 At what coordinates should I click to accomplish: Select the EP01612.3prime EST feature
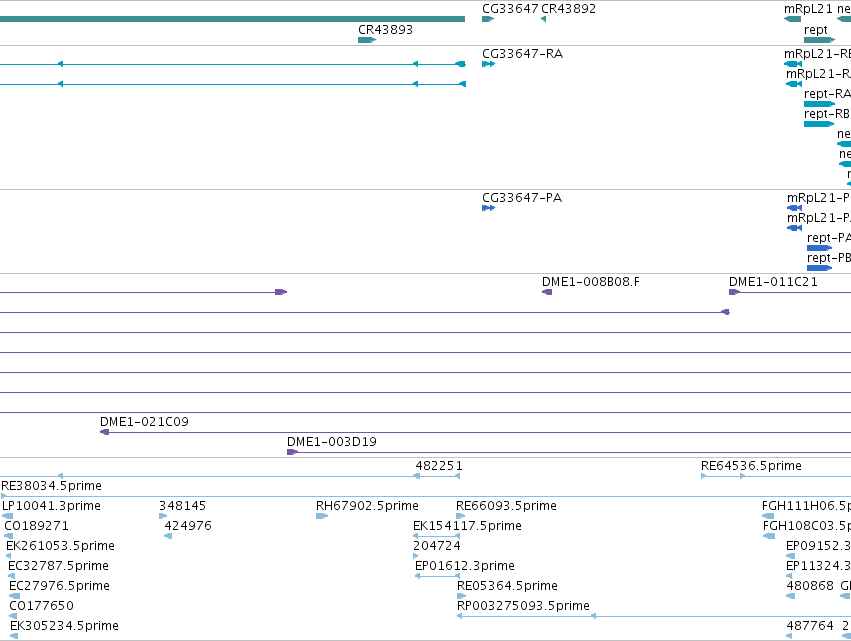(437, 576)
